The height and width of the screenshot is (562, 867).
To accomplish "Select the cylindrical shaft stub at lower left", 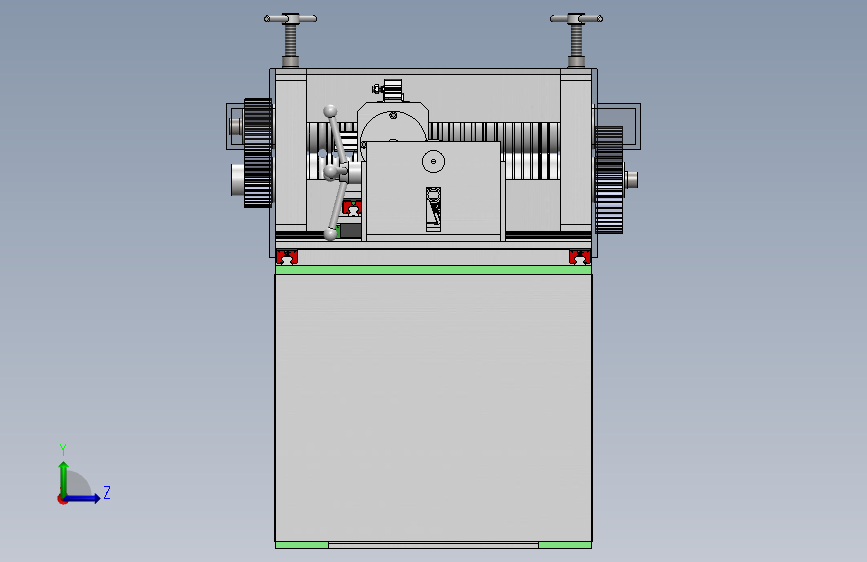I will [x=238, y=180].
